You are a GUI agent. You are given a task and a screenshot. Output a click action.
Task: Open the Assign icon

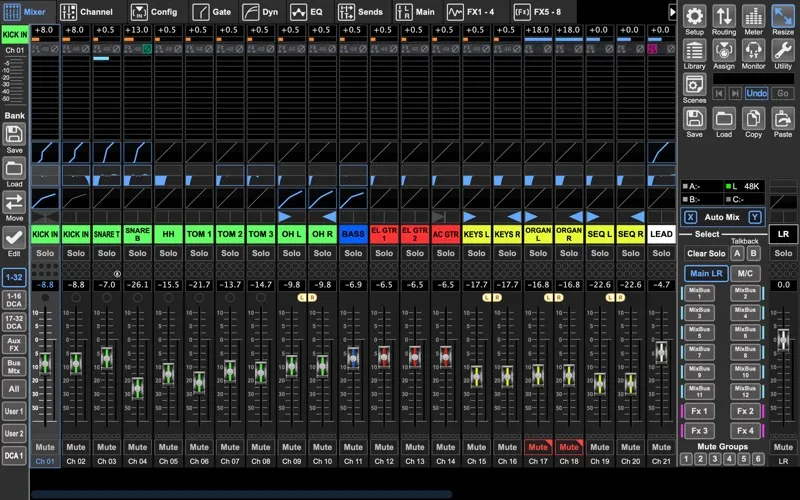point(724,51)
